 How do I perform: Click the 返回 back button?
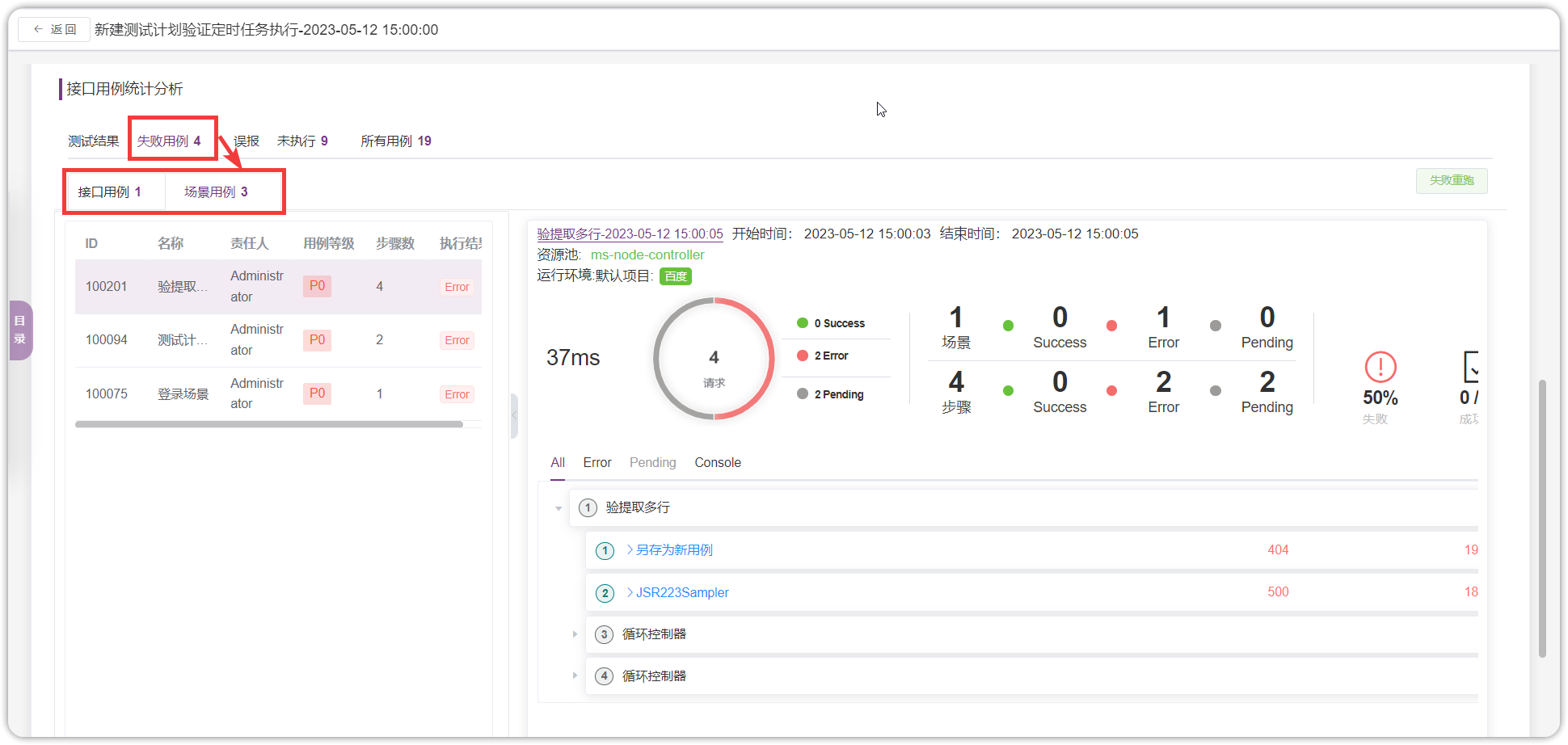click(x=54, y=29)
